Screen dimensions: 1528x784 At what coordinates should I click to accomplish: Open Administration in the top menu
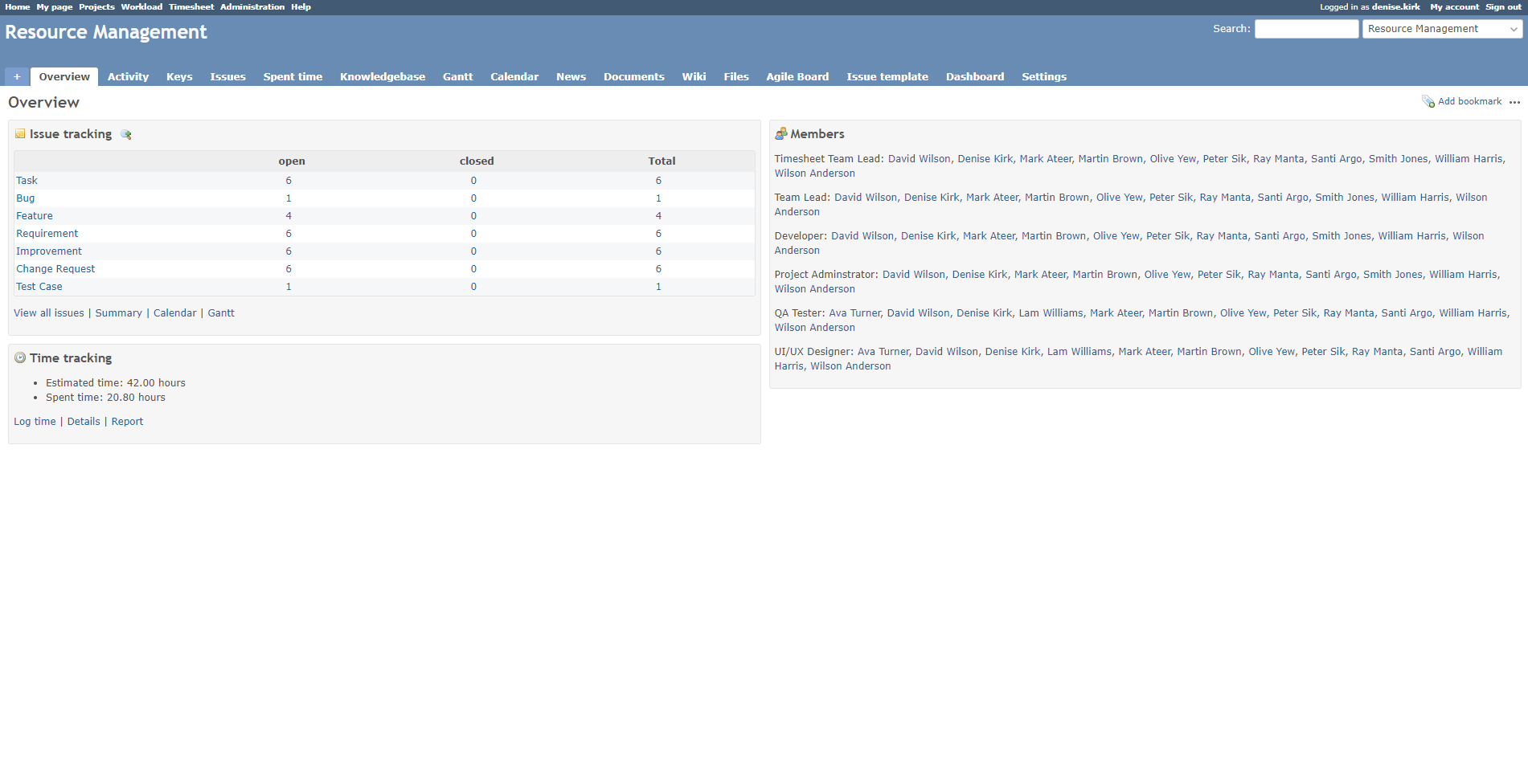(252, 7)
